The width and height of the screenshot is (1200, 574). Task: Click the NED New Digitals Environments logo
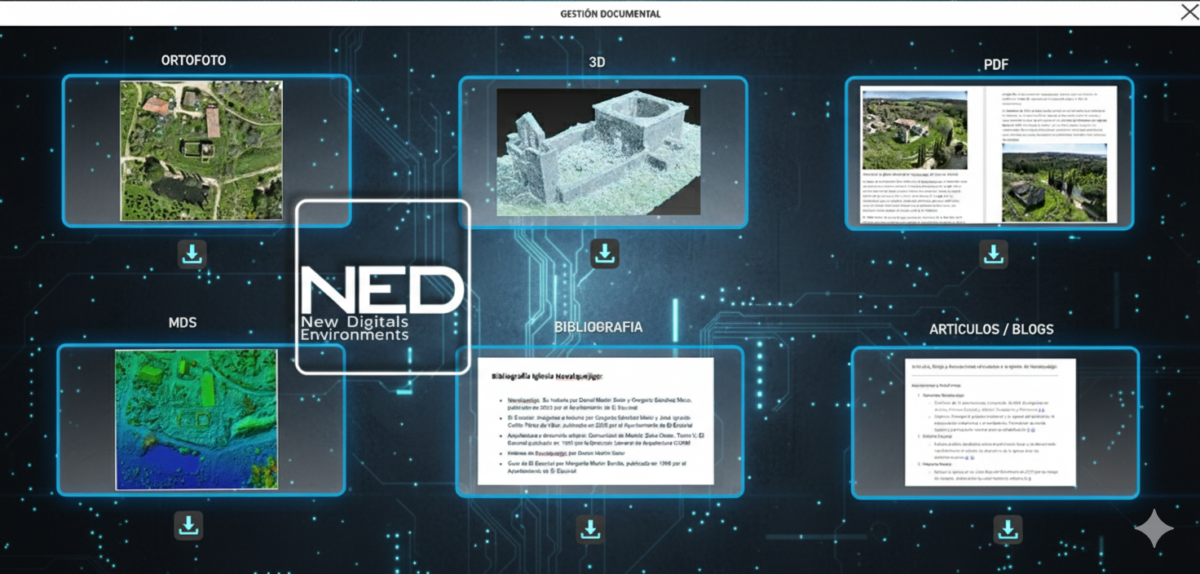[382, 287]
